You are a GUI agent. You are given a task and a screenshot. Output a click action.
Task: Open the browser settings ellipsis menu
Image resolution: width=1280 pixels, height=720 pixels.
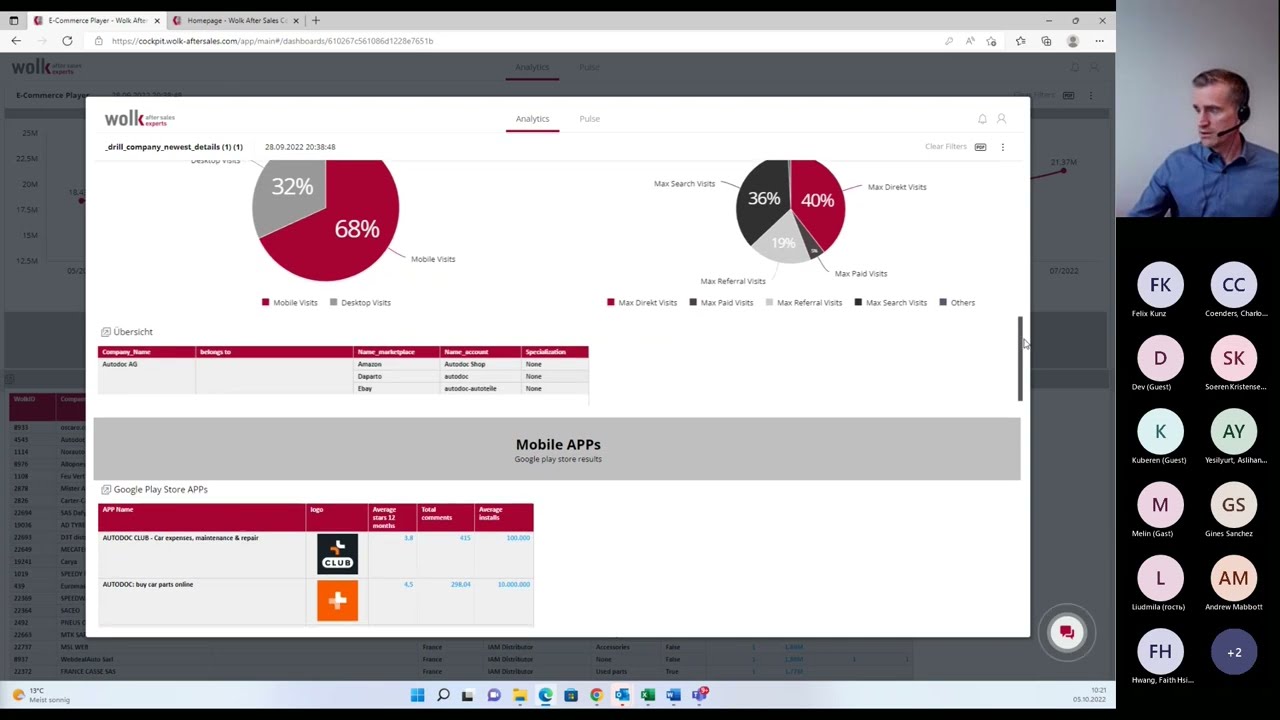click(1099, 41)
